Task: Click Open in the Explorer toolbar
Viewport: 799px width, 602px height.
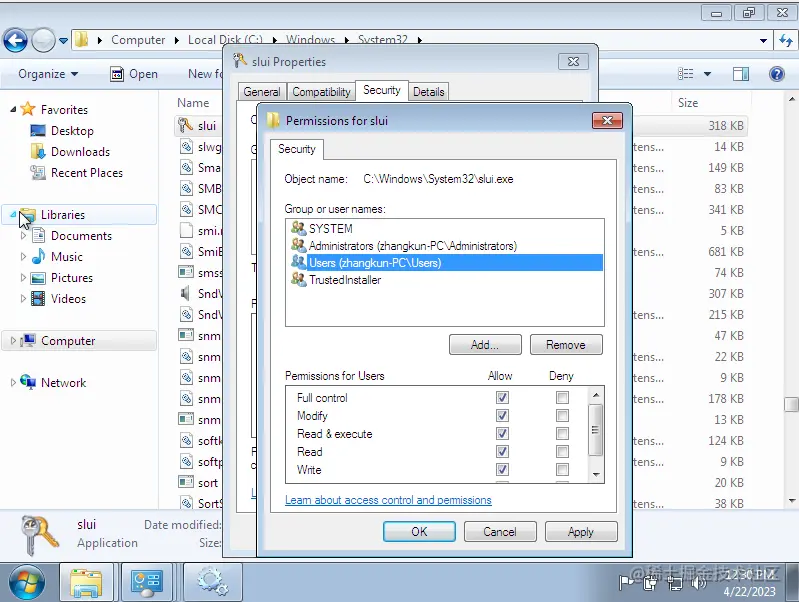Action: [134, 74]
